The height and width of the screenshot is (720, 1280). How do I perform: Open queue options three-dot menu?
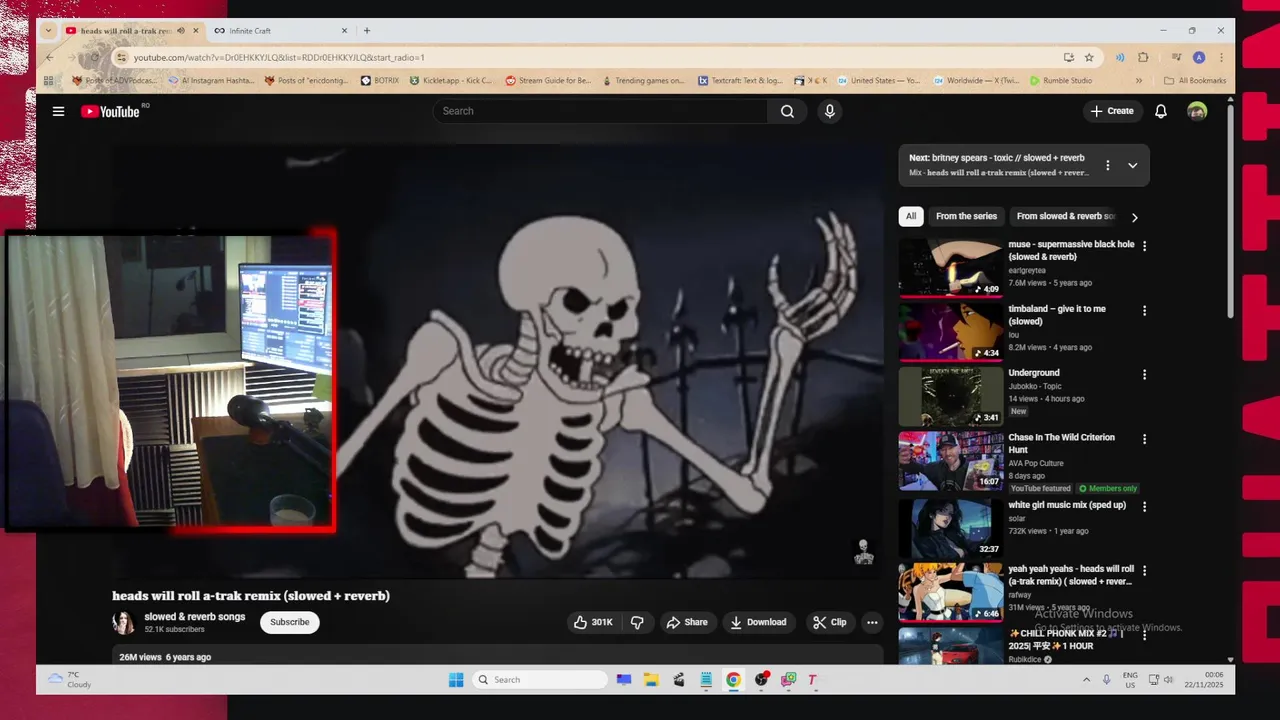pos(1107,165)
